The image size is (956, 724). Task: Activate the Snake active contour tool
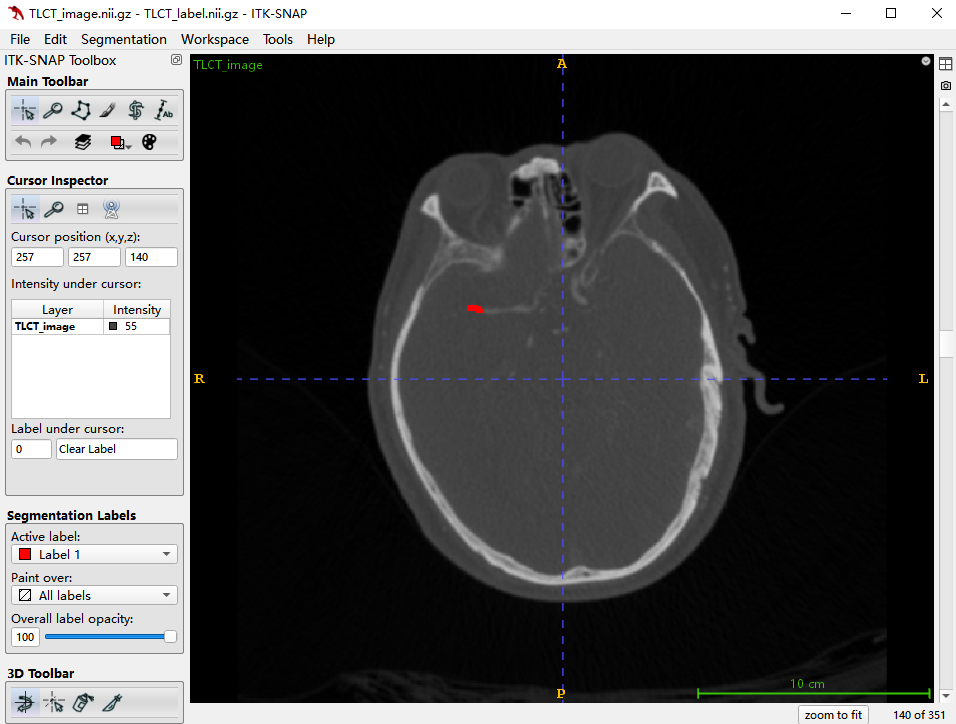pyautogui.click(x=136, y=111)
